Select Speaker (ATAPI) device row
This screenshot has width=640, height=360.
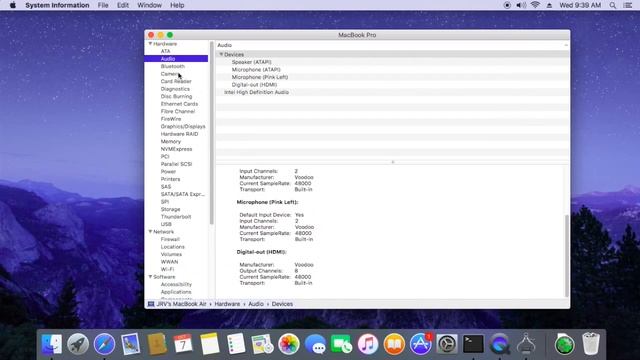(392, 62)
